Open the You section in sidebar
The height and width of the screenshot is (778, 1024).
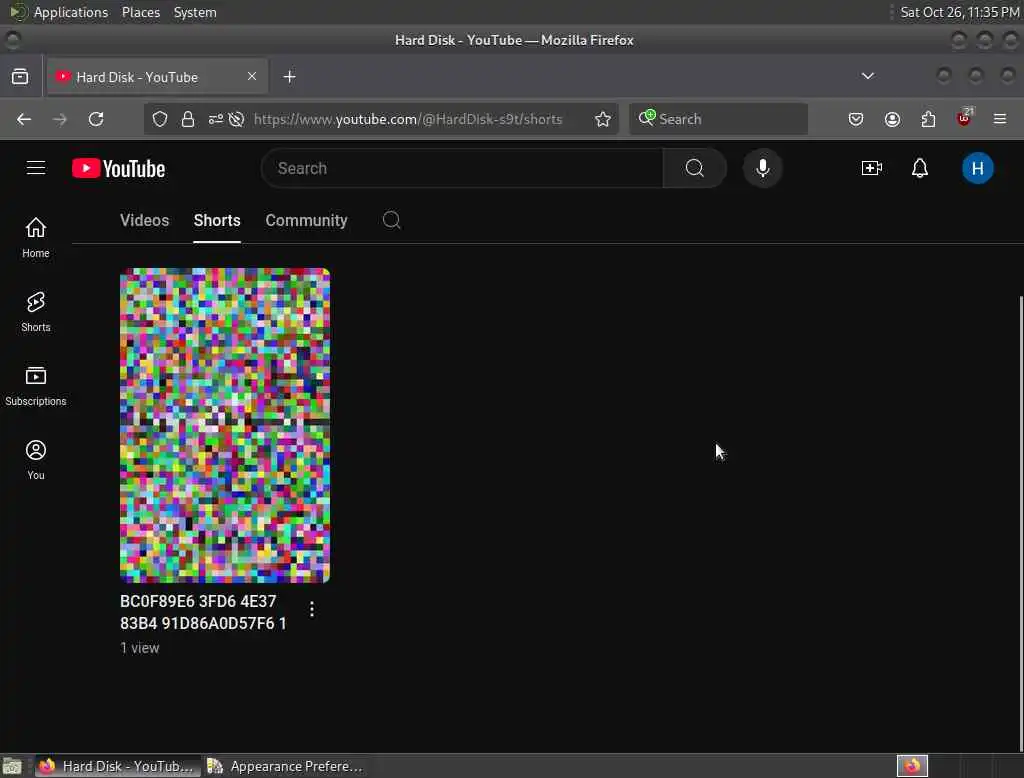pyautogui.click(x=36, y=460)
